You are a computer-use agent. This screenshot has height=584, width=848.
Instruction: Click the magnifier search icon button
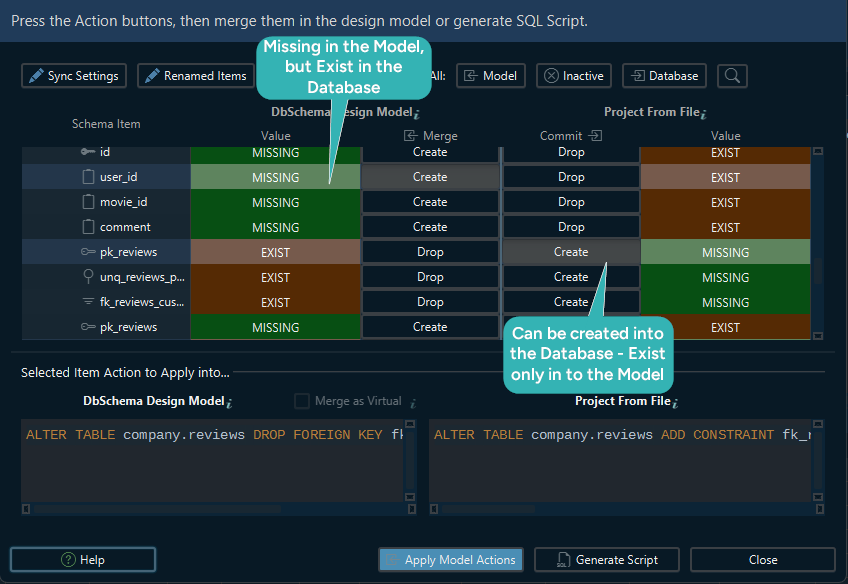point(732,76)
